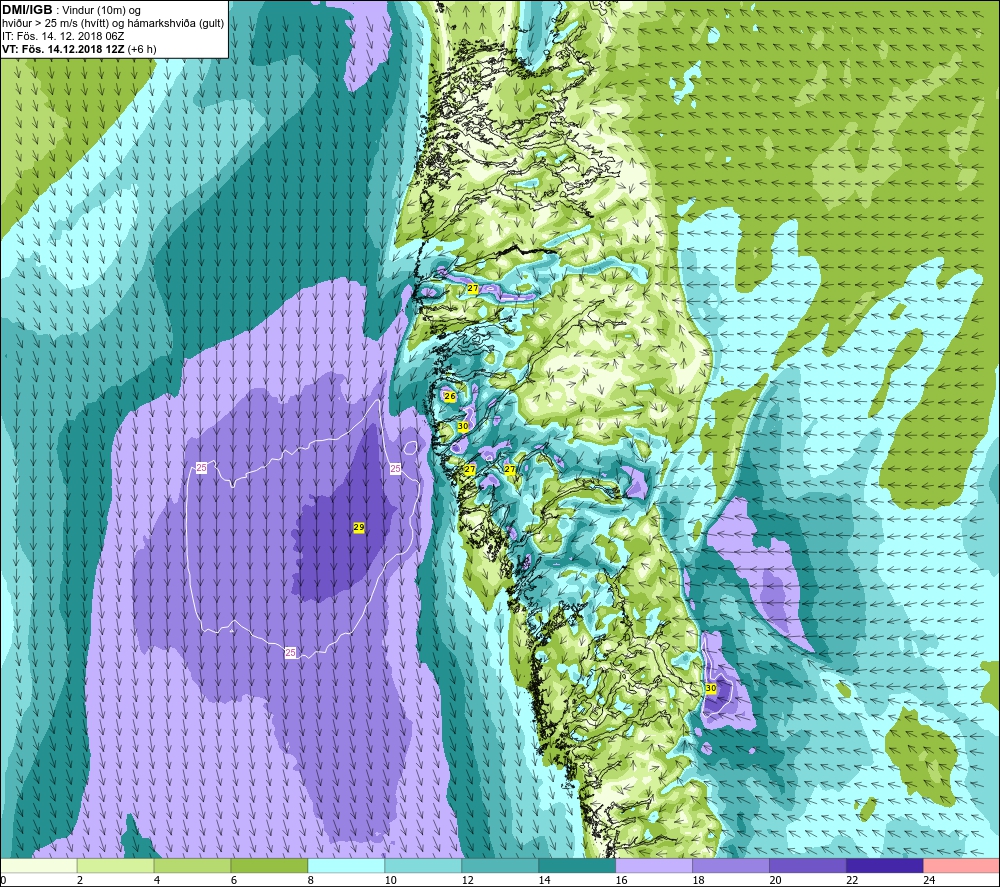This screenshot has width=1000, height=887.
Task: Click the white 25 contour label on the contour's eastern edge
Action: 395,469
